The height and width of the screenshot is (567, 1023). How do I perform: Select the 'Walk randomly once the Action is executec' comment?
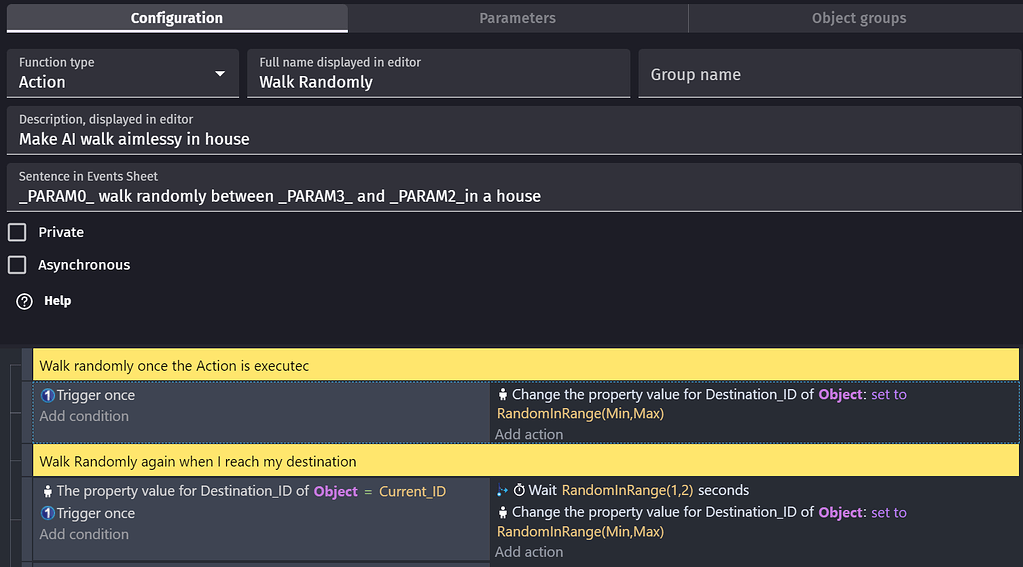(526, 365)
